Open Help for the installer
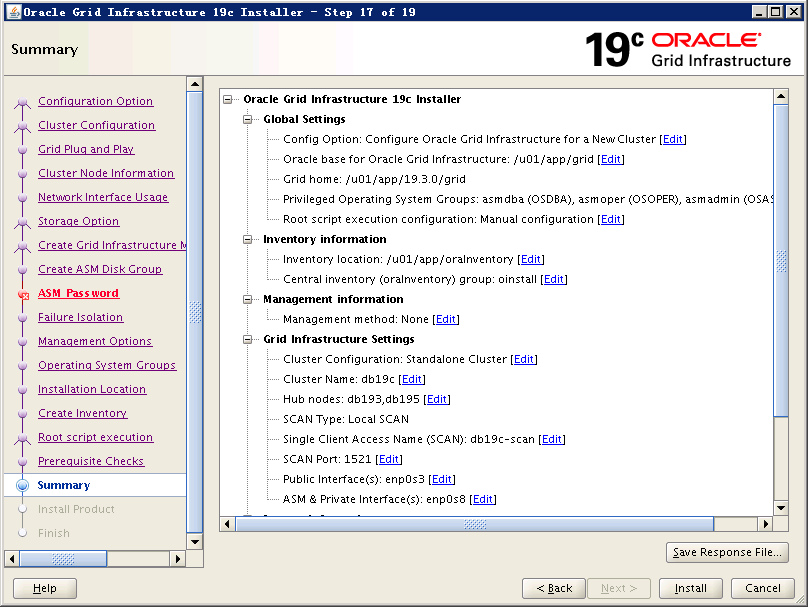The image size is (809, 608). [x=45, y=588]
